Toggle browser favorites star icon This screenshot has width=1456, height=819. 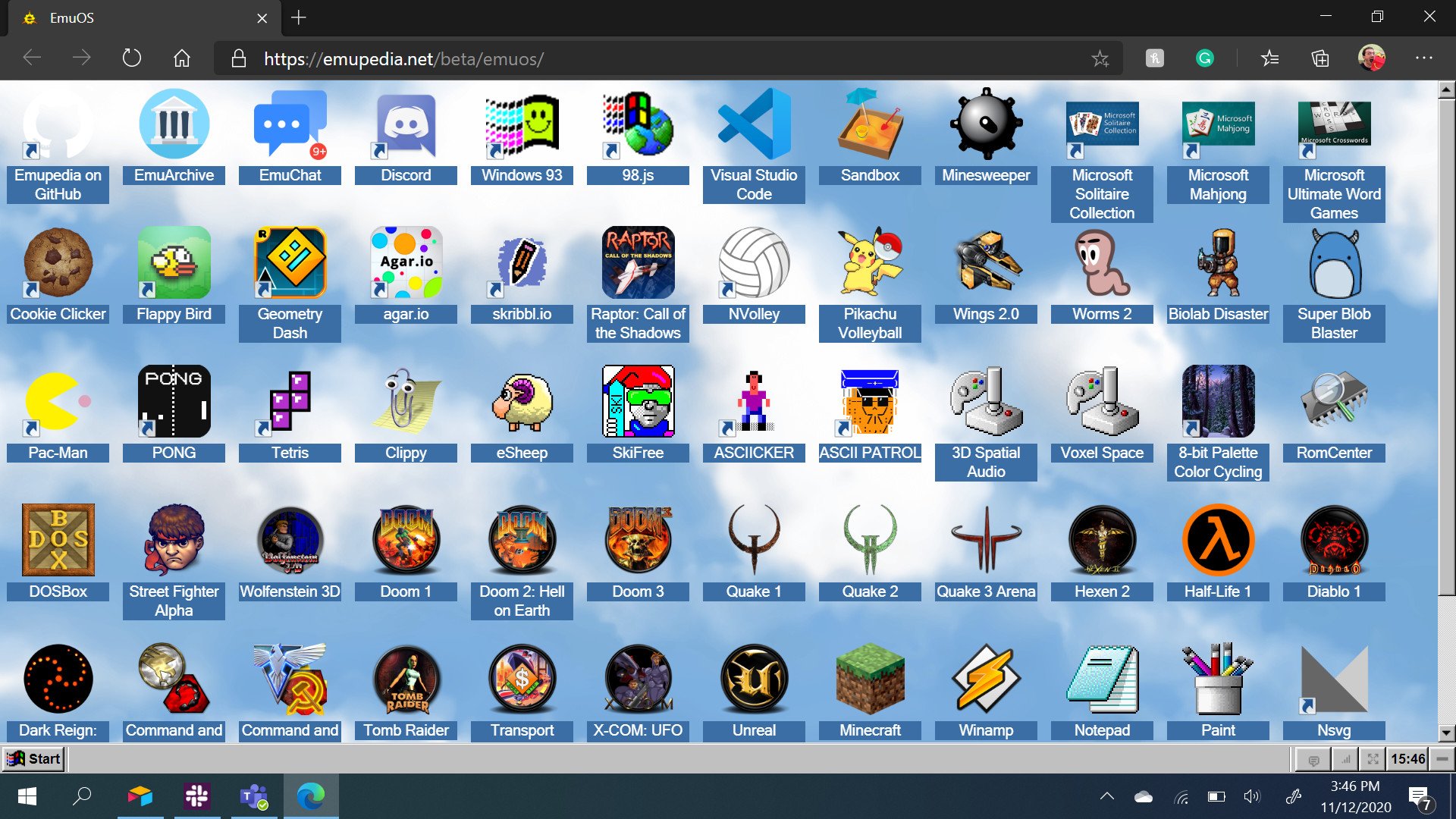1100,59
